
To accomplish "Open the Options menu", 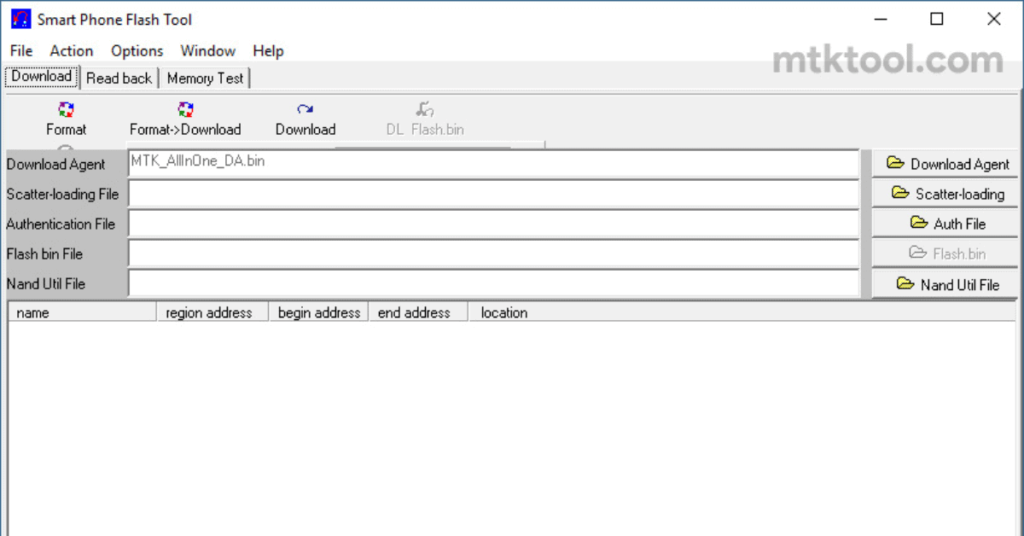I will click(x=137, y=51).
